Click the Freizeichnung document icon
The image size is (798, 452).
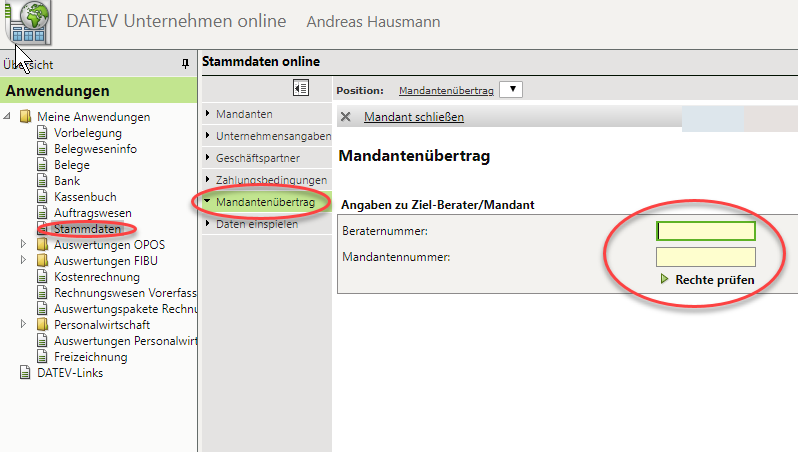[42, 357]
